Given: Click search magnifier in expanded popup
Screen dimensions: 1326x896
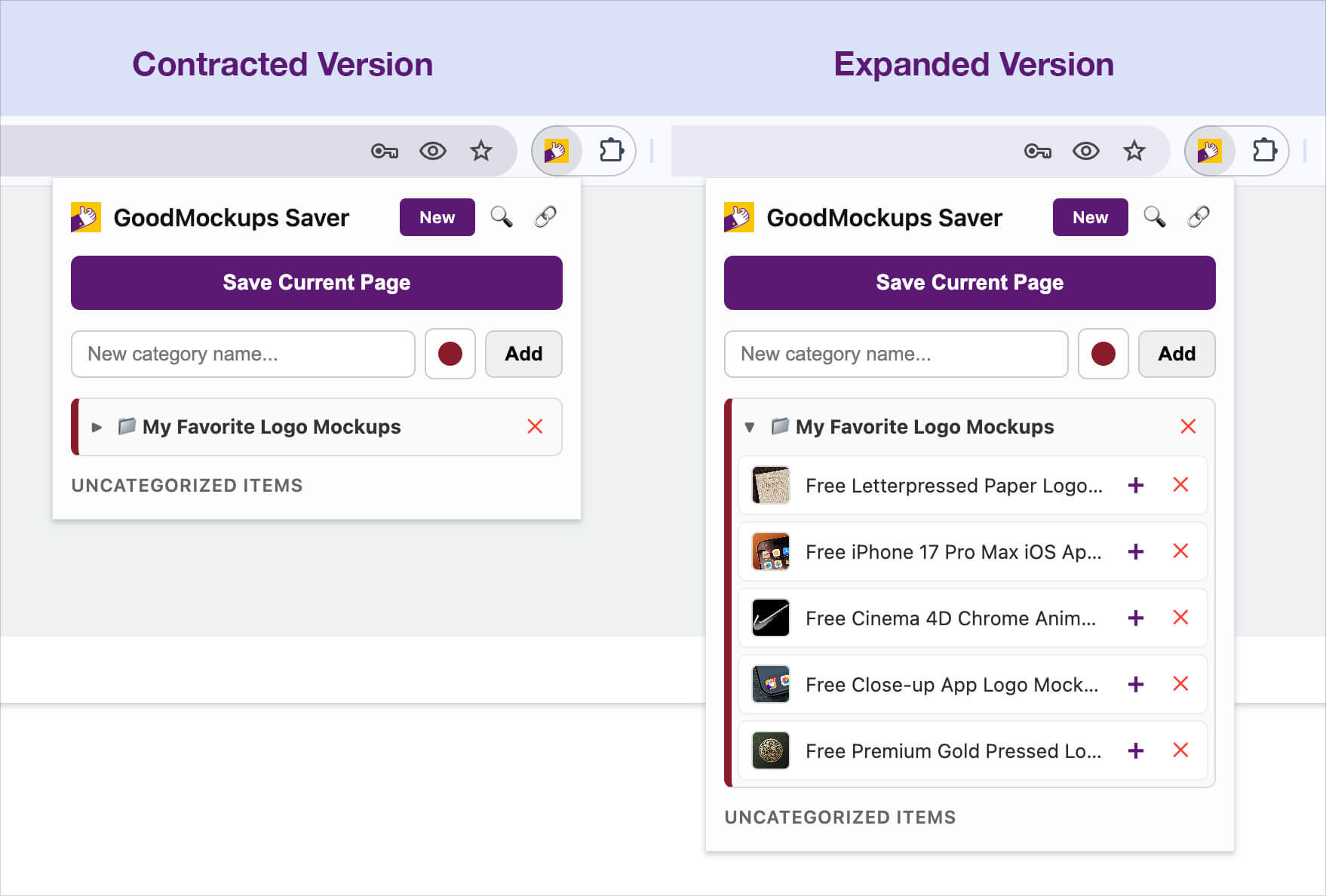Looking at the screenshot, I should point(1155,217).
